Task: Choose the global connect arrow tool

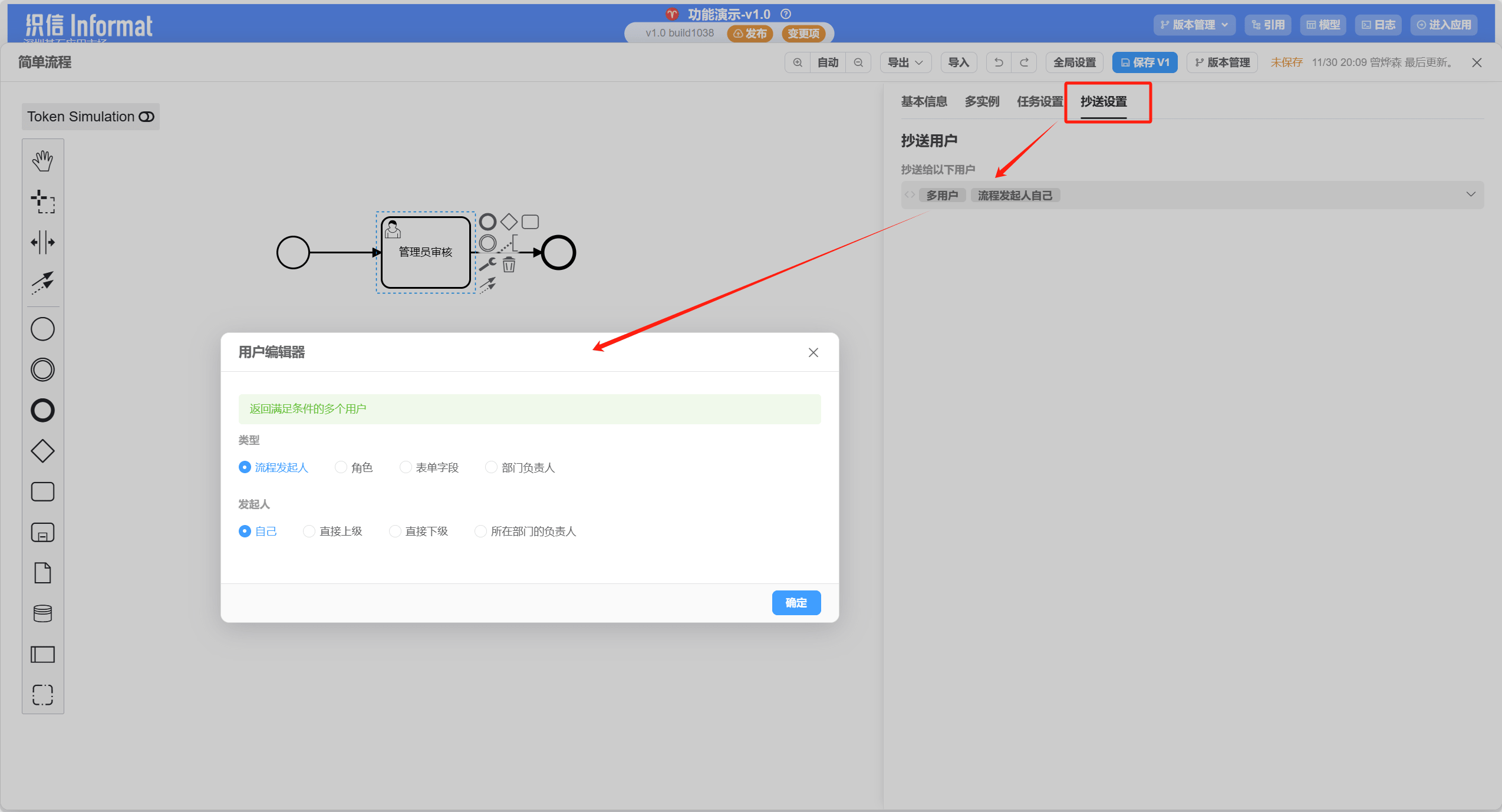Action: tap(42, 283)
